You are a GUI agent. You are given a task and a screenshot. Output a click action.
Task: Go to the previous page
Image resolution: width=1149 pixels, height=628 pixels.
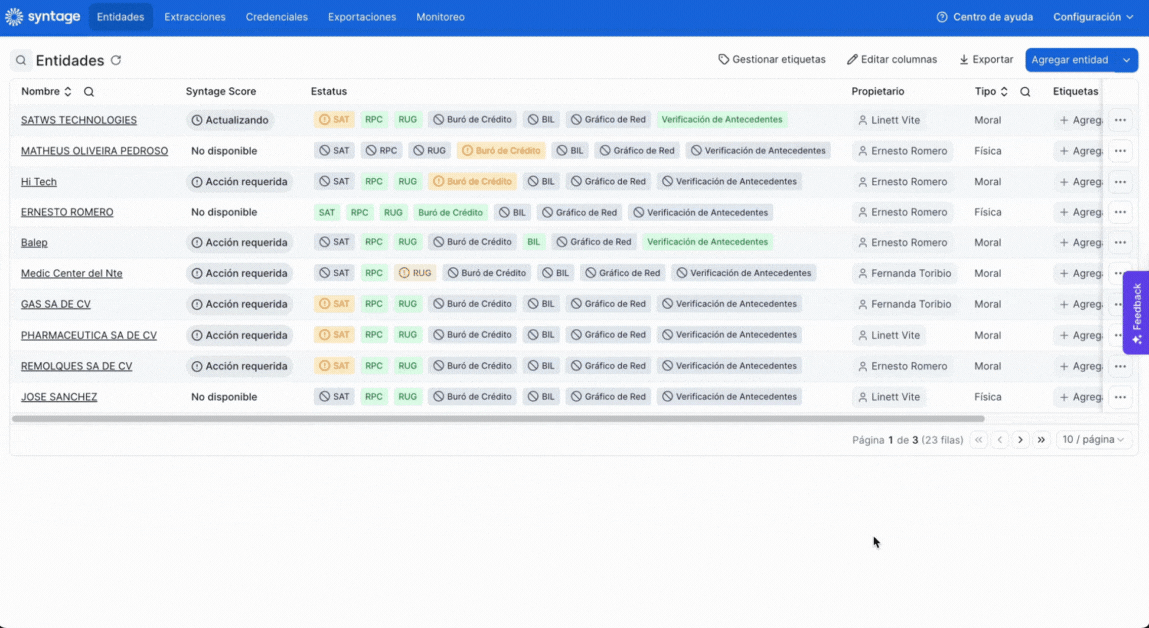pyautogui.click(x=1000, y=440)
